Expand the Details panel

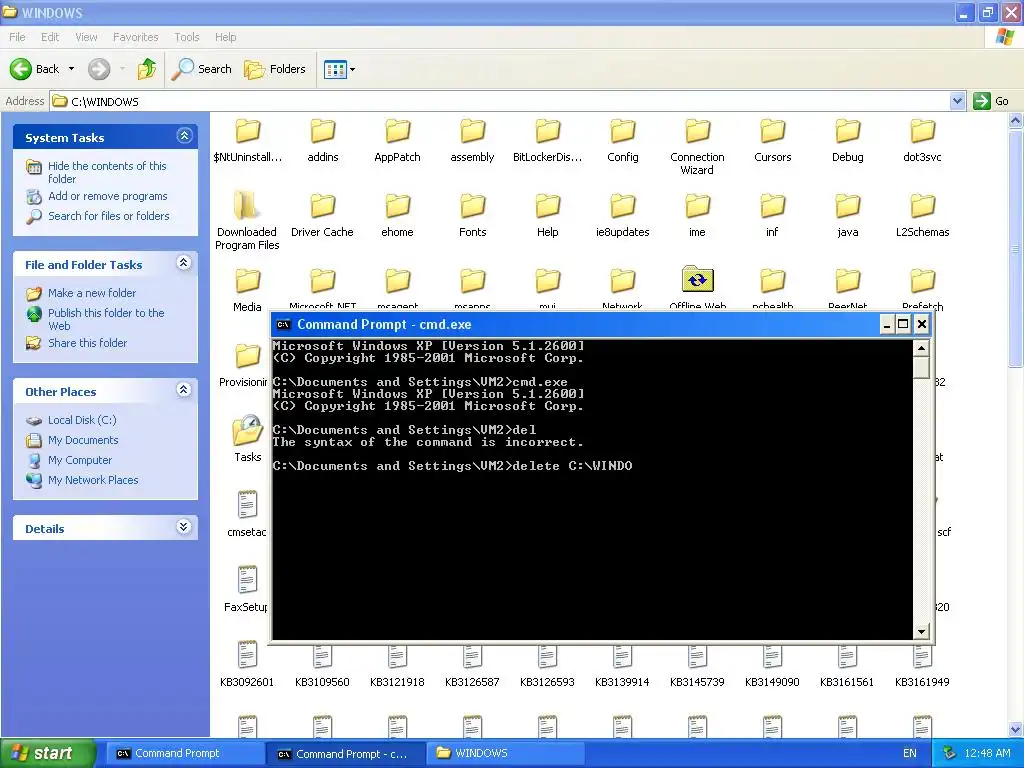pyautogui.click(x=184, y=527)
